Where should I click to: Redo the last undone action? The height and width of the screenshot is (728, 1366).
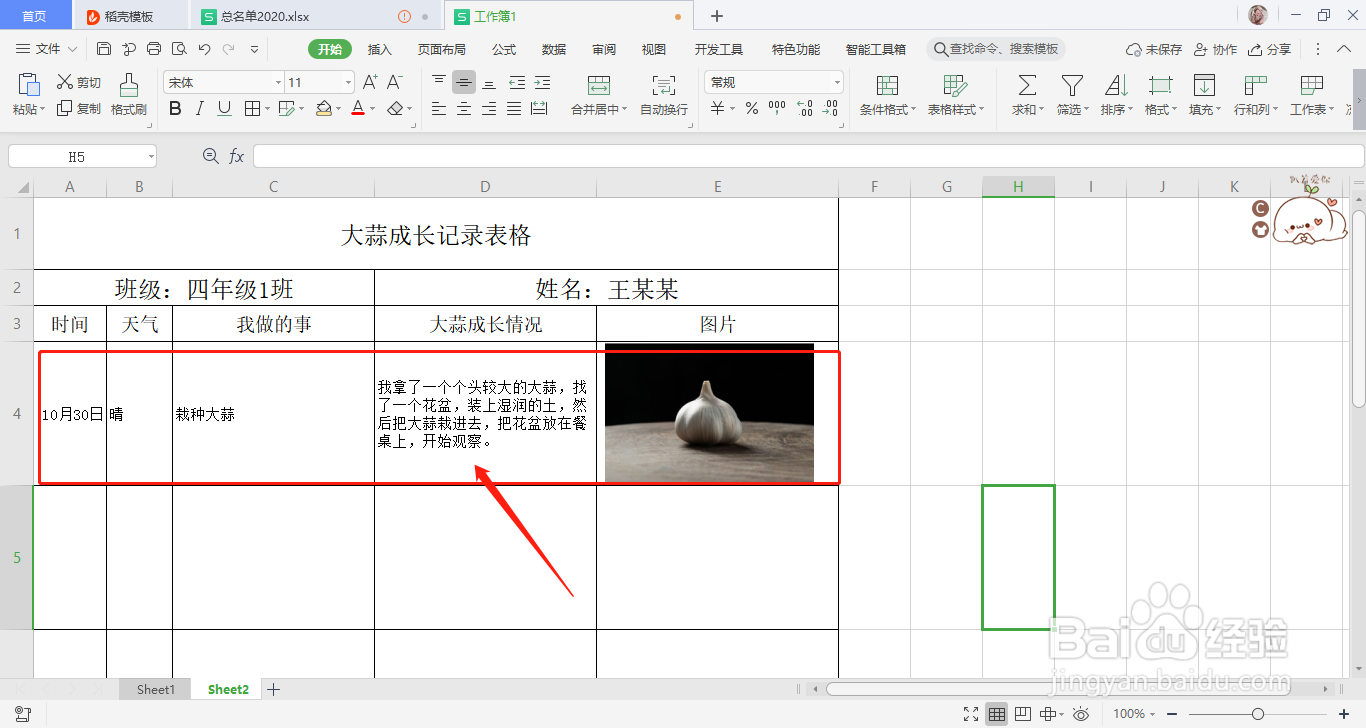pos(229,49)
